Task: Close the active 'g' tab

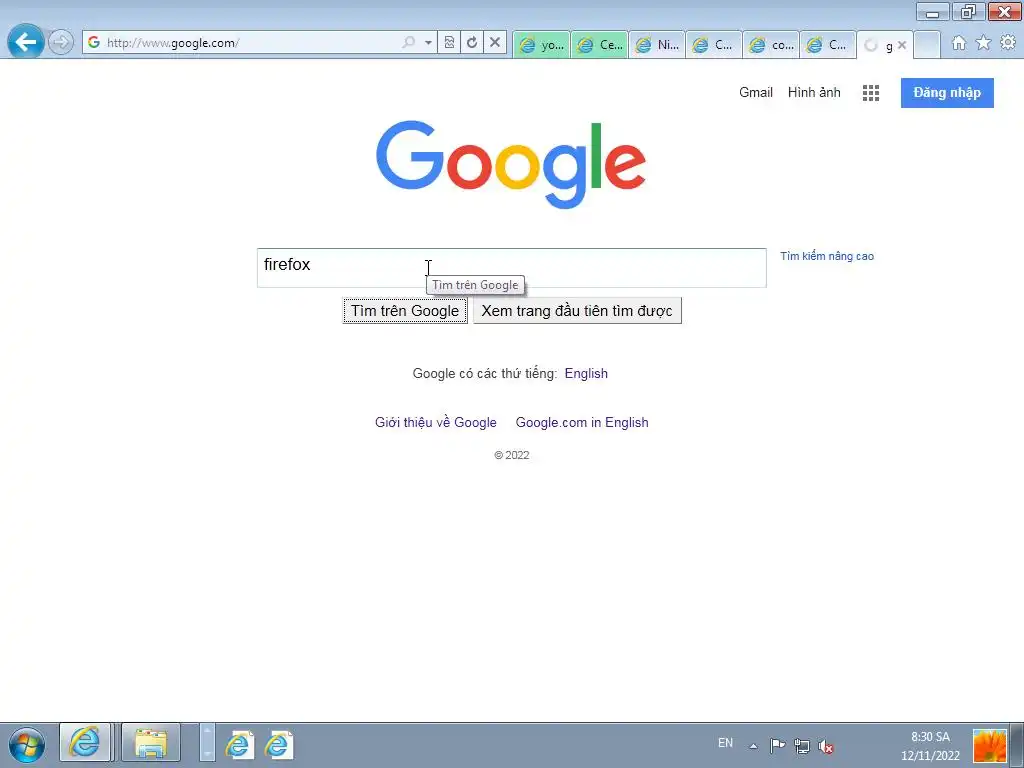Action: point(902,45)
